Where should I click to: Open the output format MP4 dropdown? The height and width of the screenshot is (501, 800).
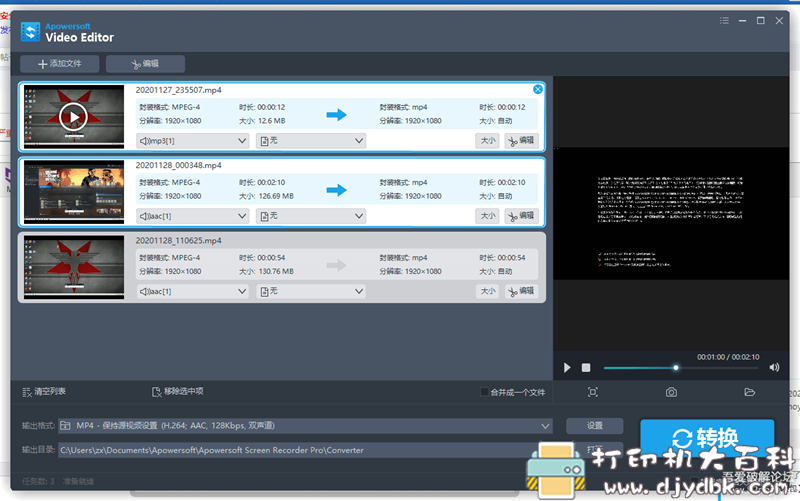[x=305, y=425]
